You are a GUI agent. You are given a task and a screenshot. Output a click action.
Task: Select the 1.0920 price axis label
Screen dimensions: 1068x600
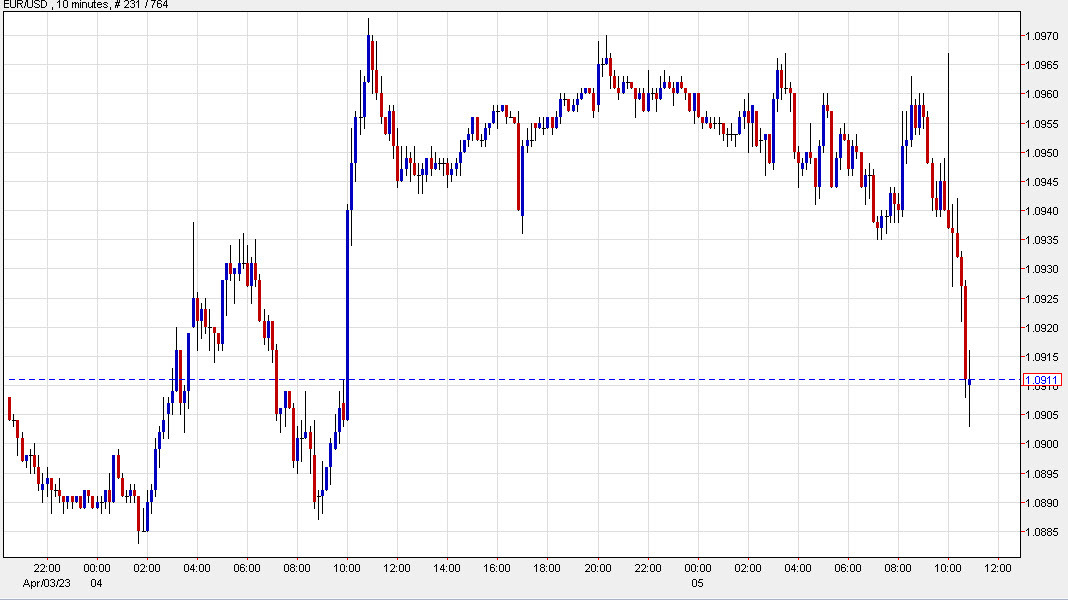point(1041,328)
